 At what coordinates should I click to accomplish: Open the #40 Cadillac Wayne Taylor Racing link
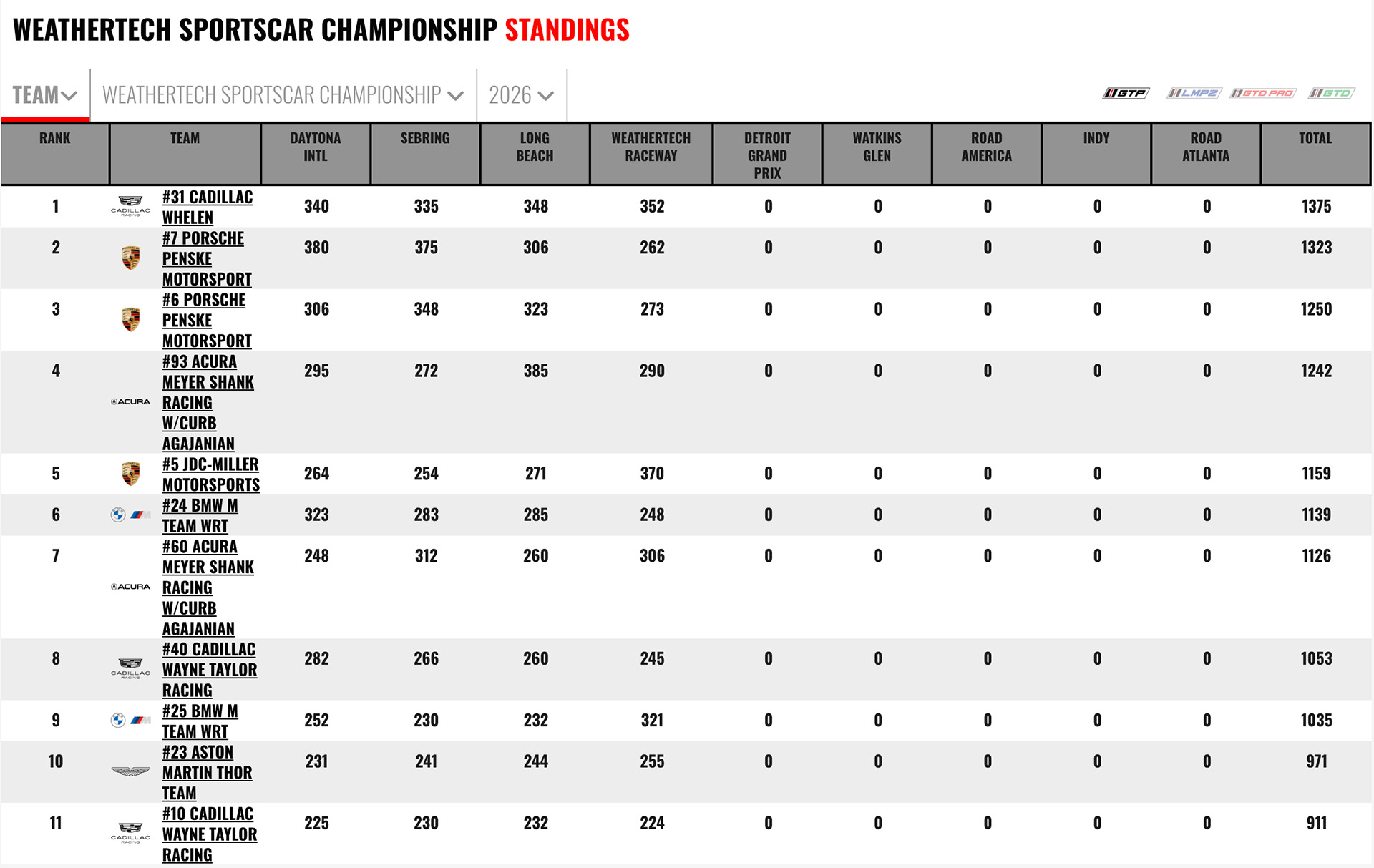click(210, 670)
